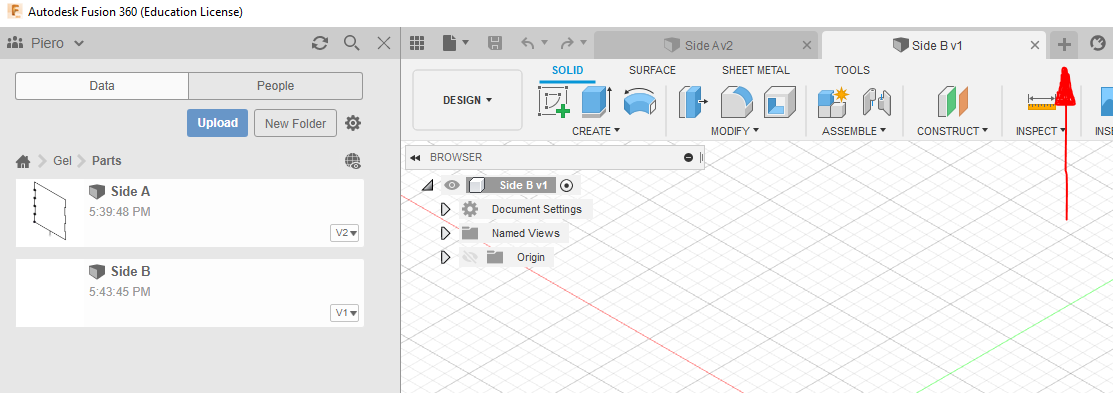Switch to the TOOLS ribbon tab
1113x393 pixels.
click(852, 70)
